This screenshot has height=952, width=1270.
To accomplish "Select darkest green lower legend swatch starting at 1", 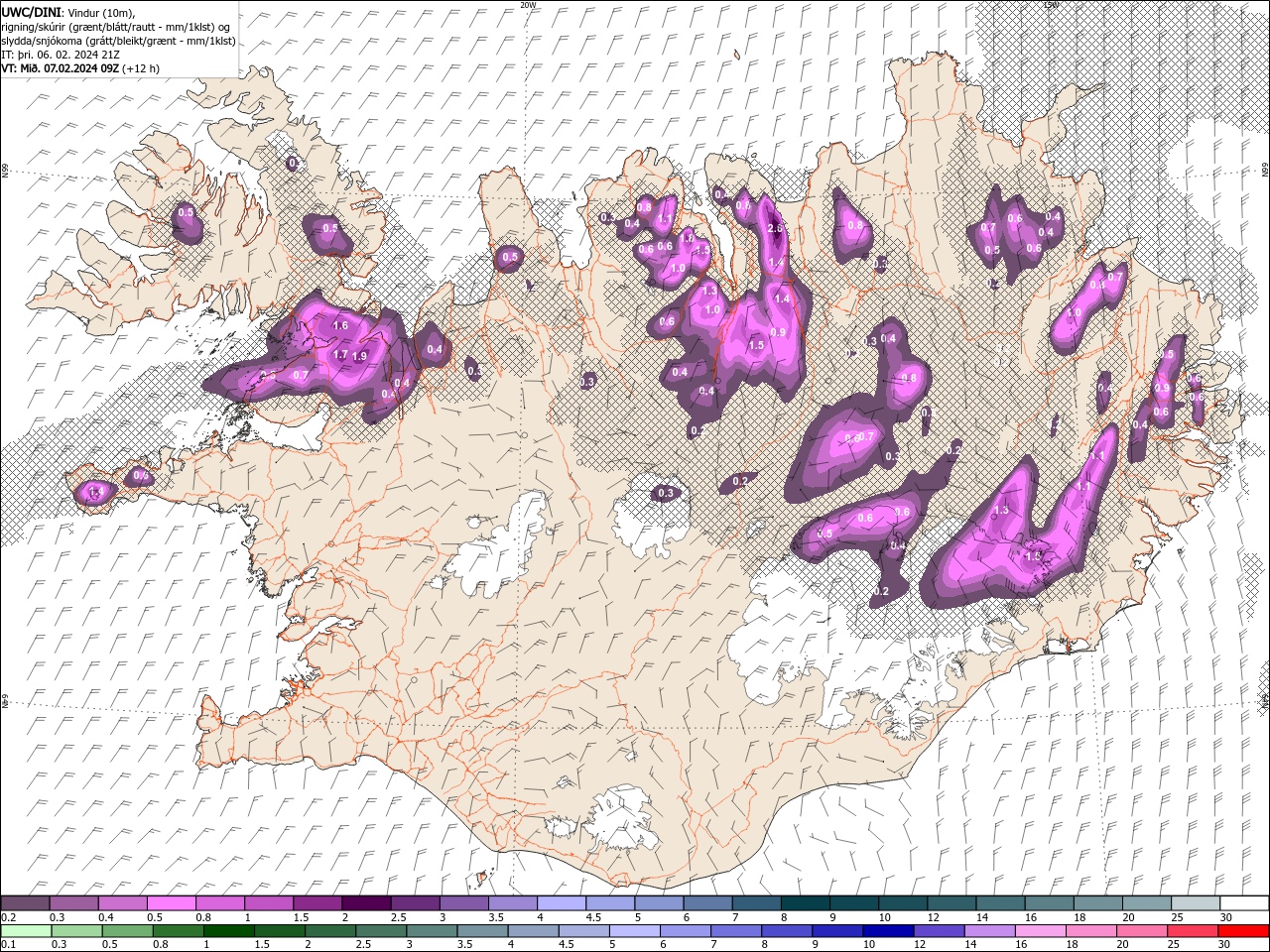I will [x=228, y=931].
